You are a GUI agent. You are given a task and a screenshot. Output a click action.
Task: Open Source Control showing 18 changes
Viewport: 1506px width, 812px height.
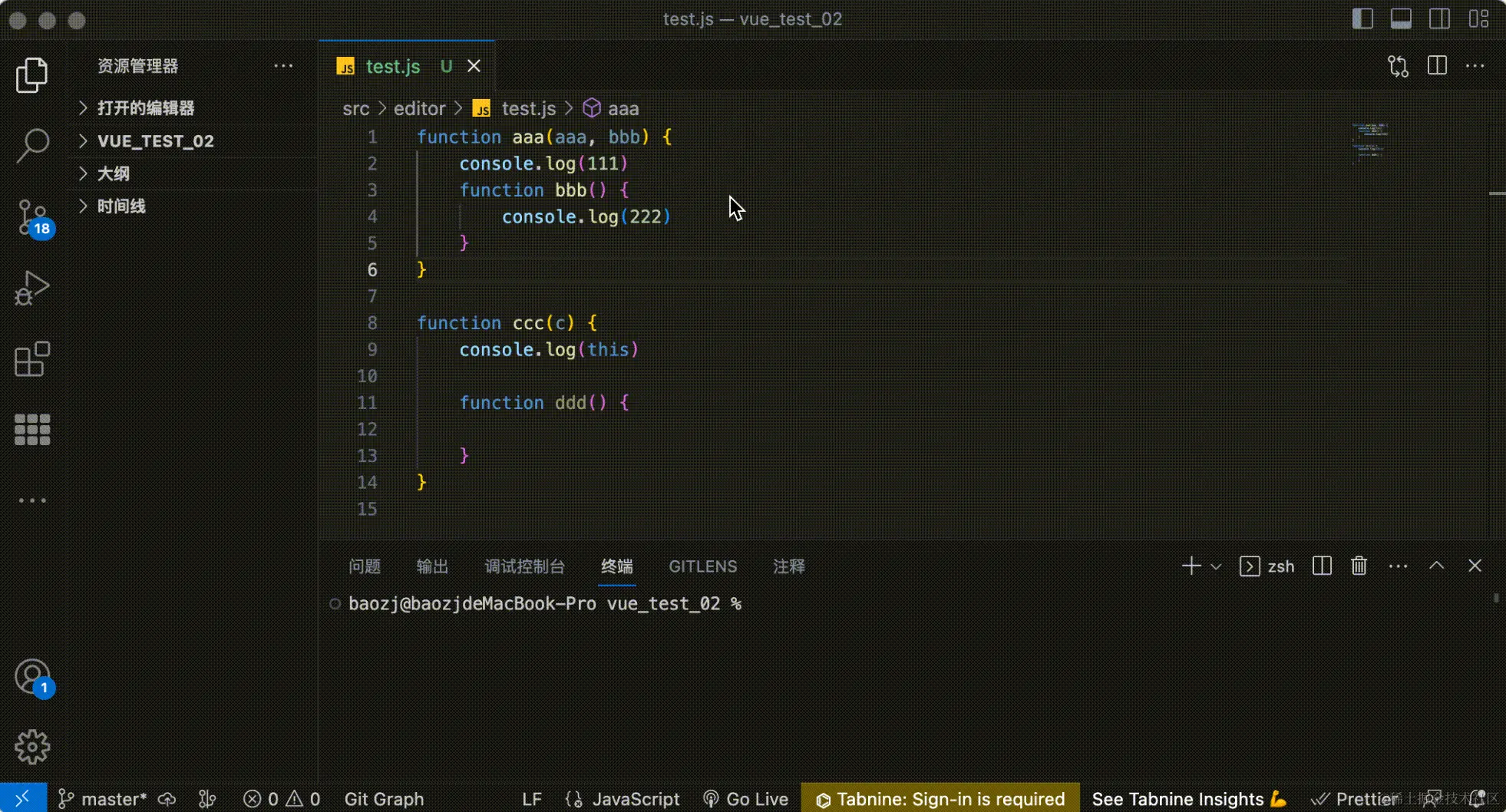(31, 217)
